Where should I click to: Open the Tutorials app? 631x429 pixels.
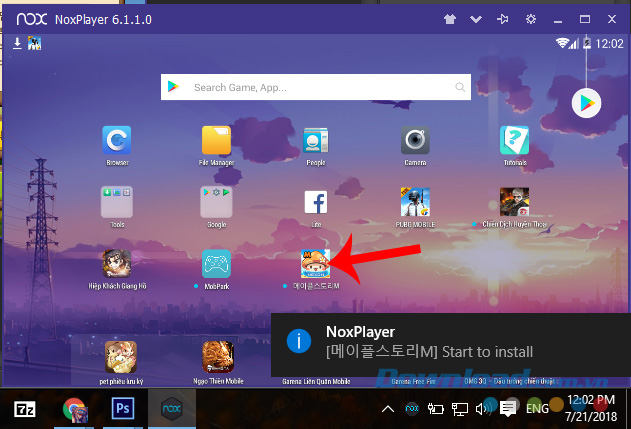click(x=514, y=140)
